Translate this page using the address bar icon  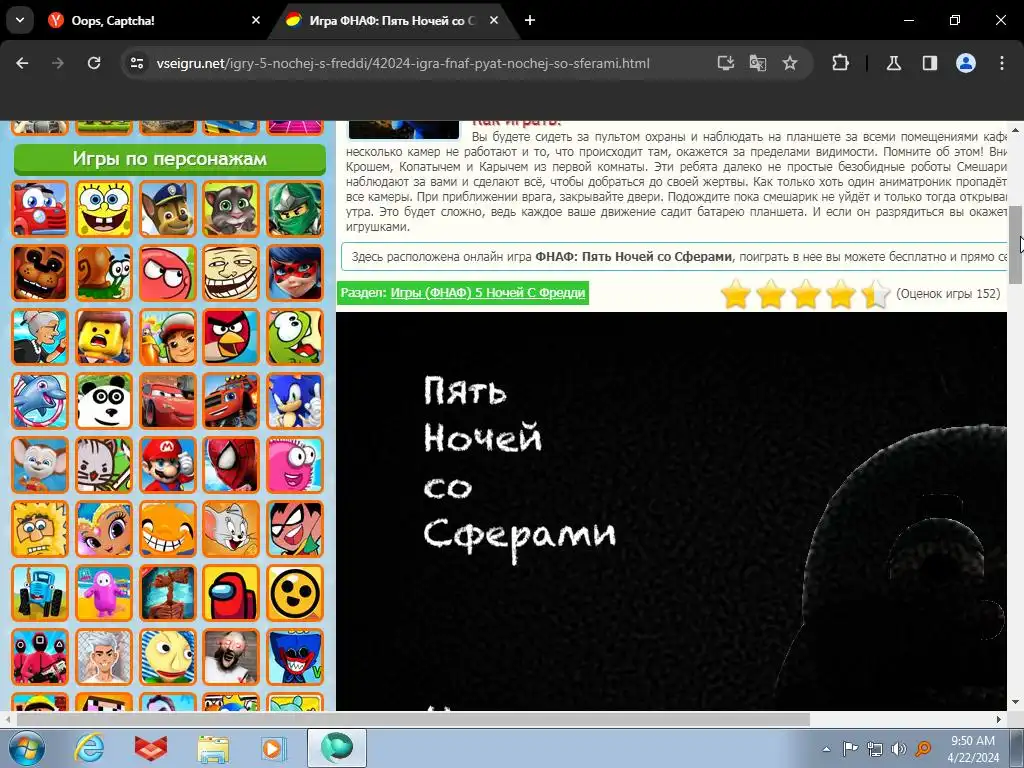[758, 63]
